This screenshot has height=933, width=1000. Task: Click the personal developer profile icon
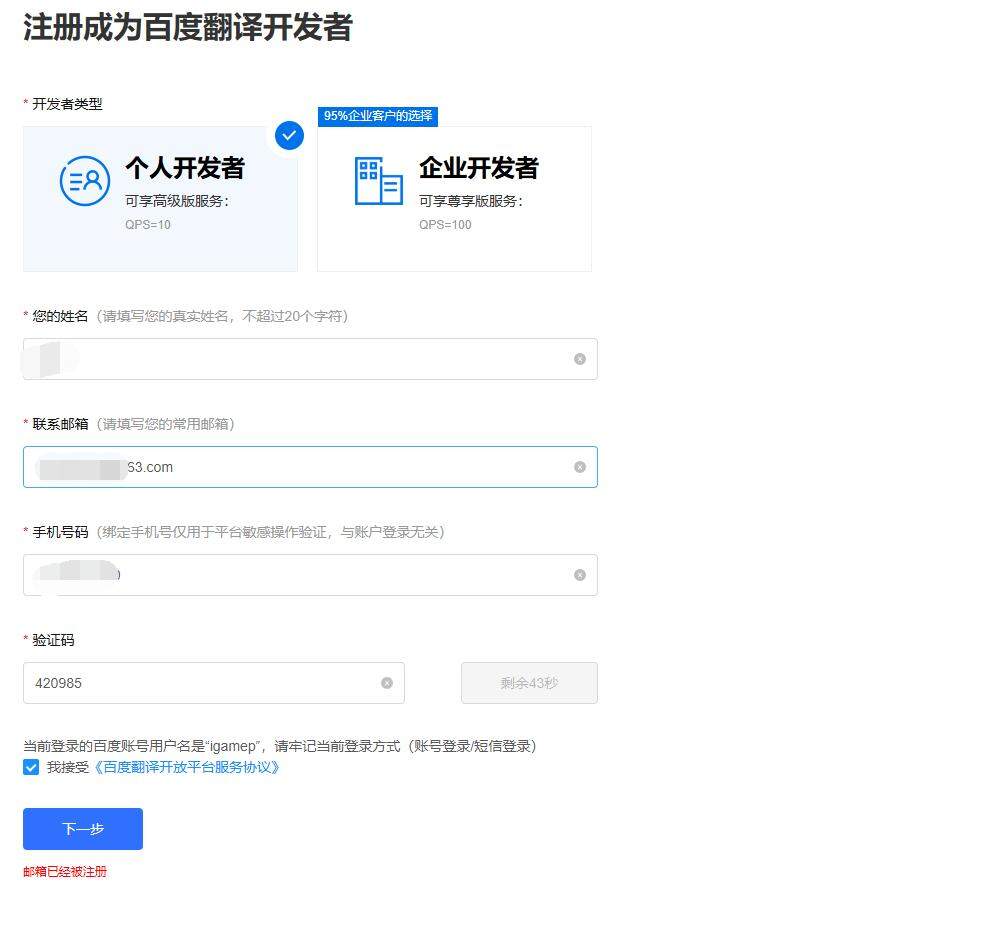[85, 182]
